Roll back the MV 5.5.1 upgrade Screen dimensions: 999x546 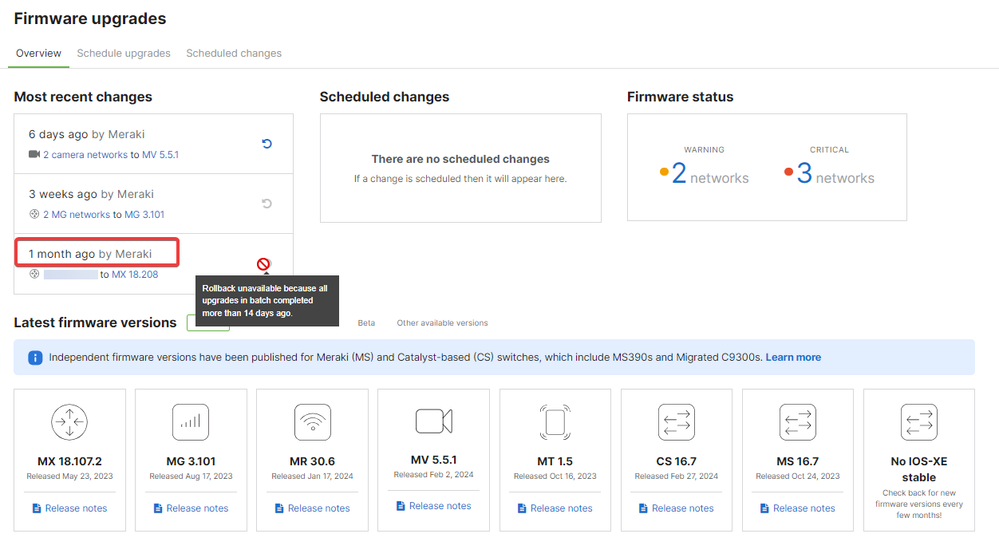point(267,143)
